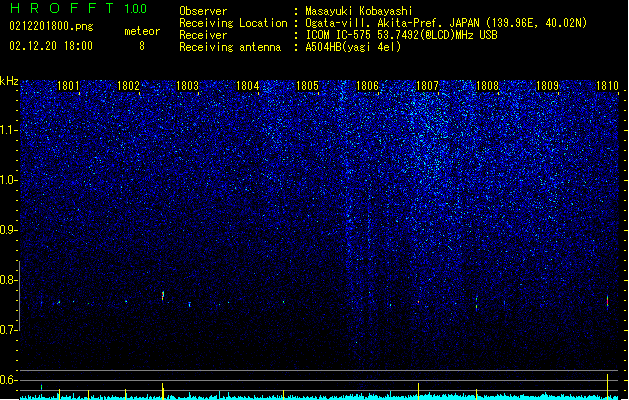The width and height of the screenshot is (629, 400).
Task: Click the 0.6 kHz axis label
Action: click(8, 380)
